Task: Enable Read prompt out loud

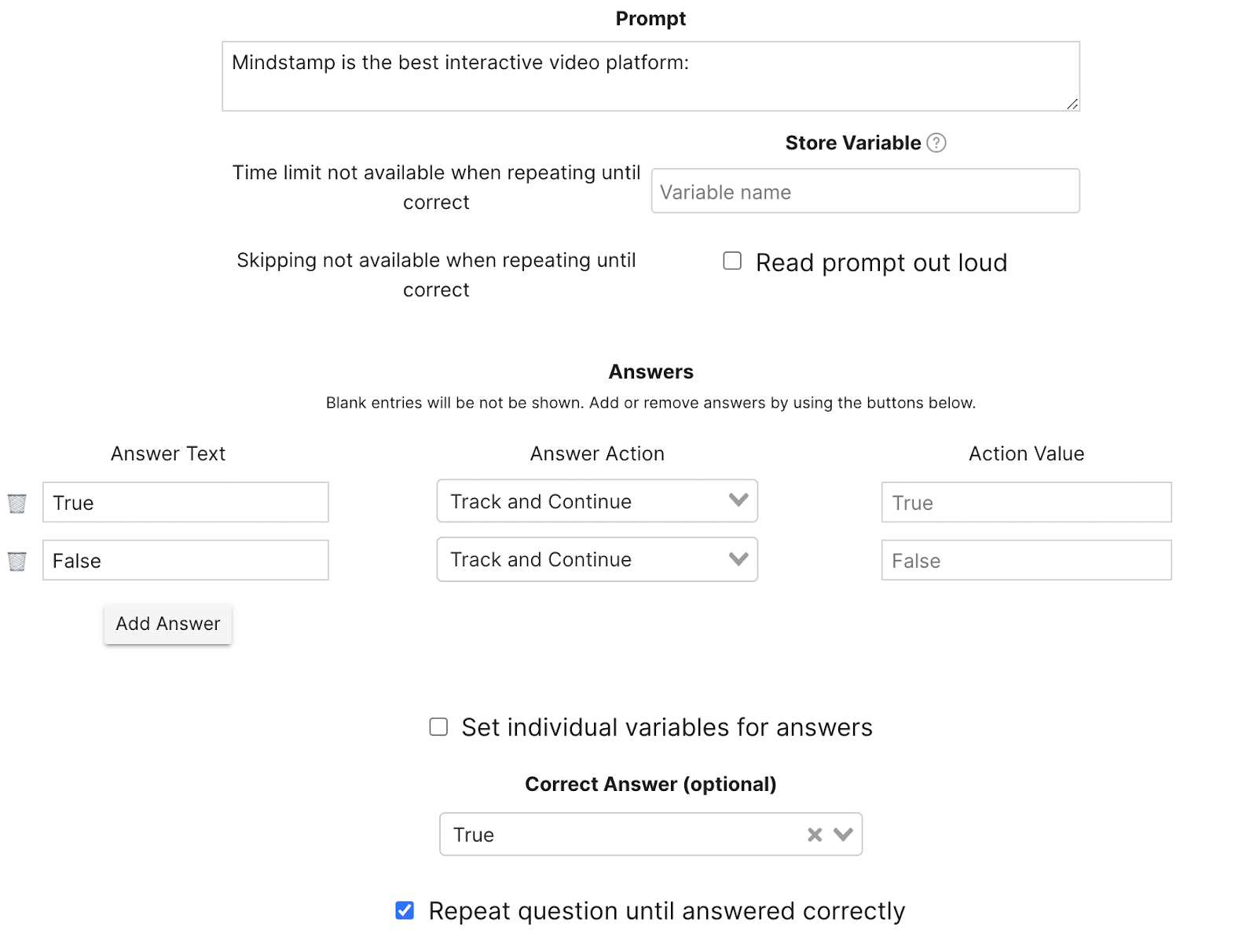Action: coord(731,261)
